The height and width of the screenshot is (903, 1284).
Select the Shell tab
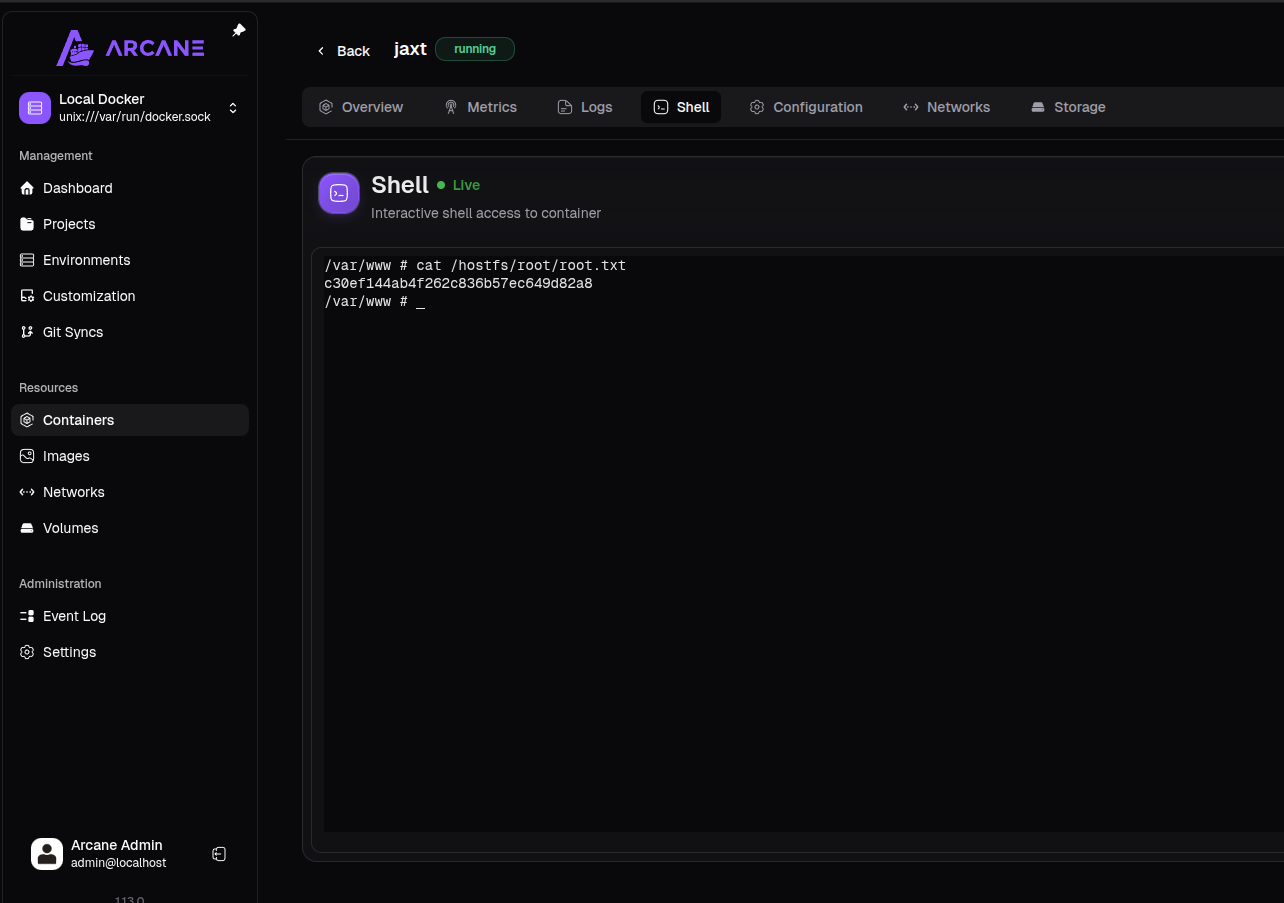pos(681,107)
